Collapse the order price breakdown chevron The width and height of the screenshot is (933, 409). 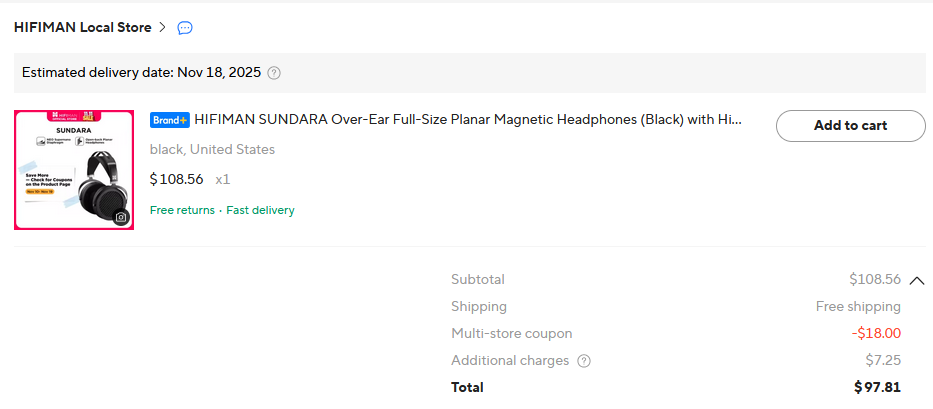pyautogui.click(x=917, y=280)
